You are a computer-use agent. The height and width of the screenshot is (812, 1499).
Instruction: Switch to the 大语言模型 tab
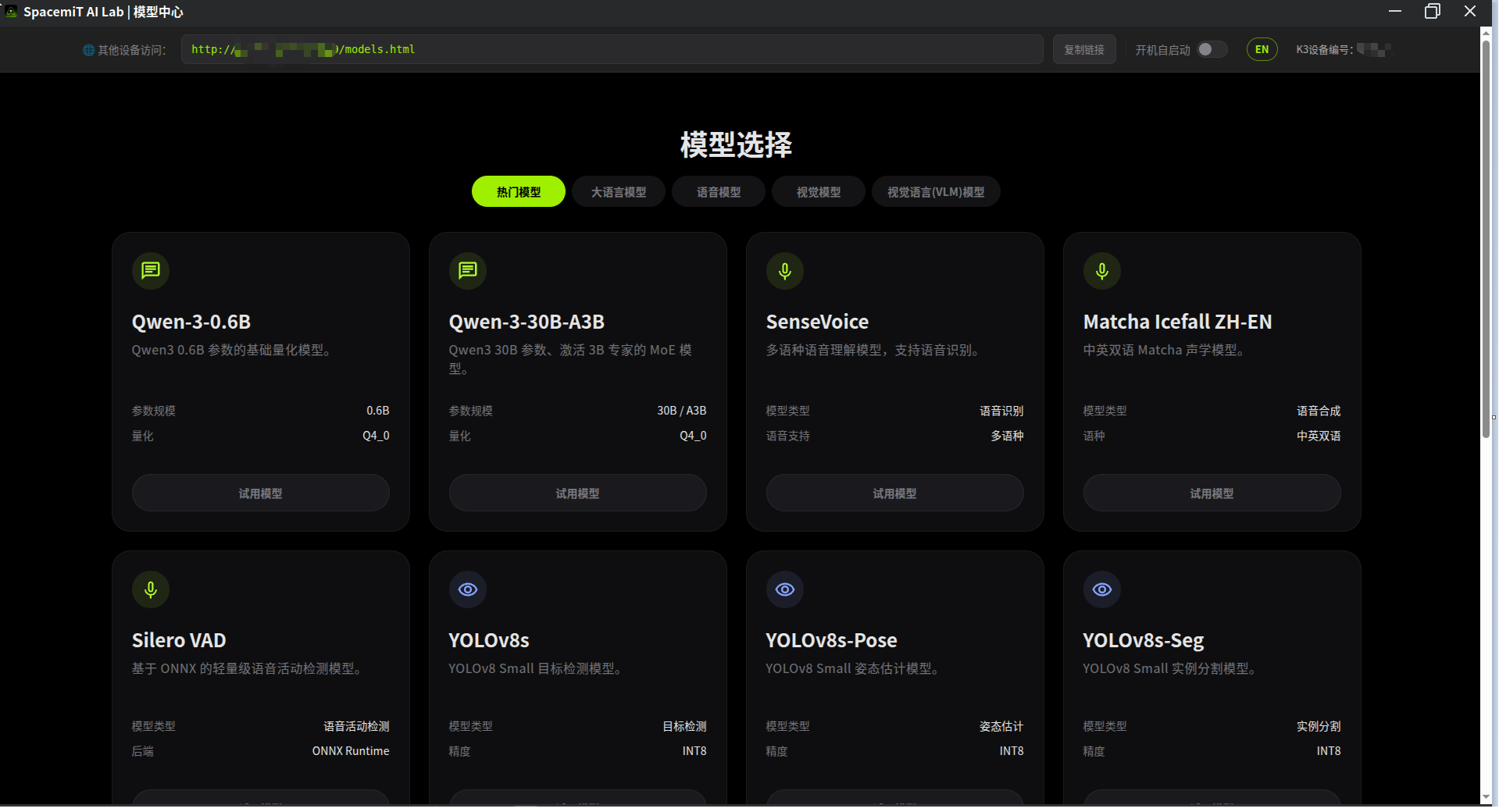619,192
